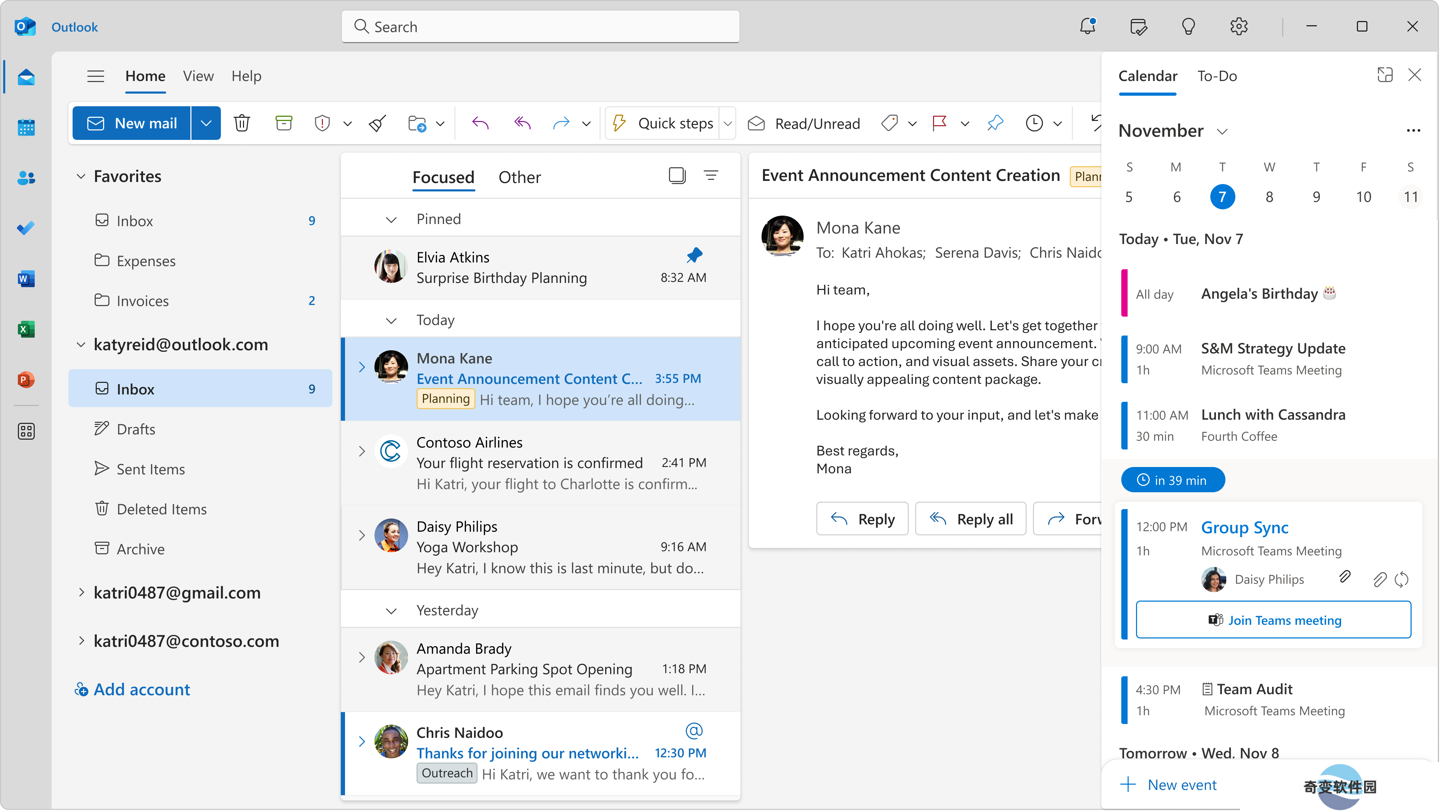
Task: Expand the Contoso Airlines conversation
Action: point(362,452)
